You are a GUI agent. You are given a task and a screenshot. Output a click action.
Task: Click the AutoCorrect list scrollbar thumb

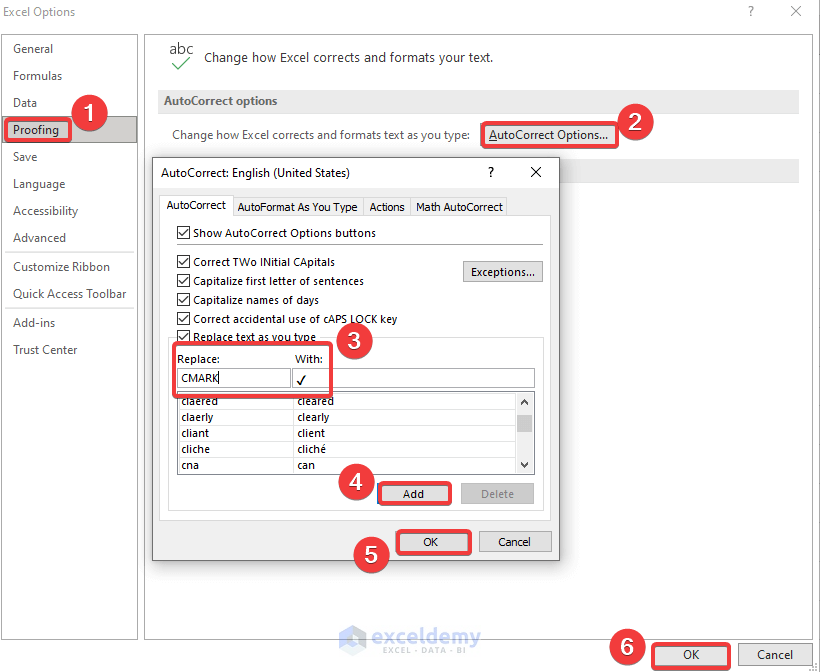pyautogui.click(x=525, y=423)
